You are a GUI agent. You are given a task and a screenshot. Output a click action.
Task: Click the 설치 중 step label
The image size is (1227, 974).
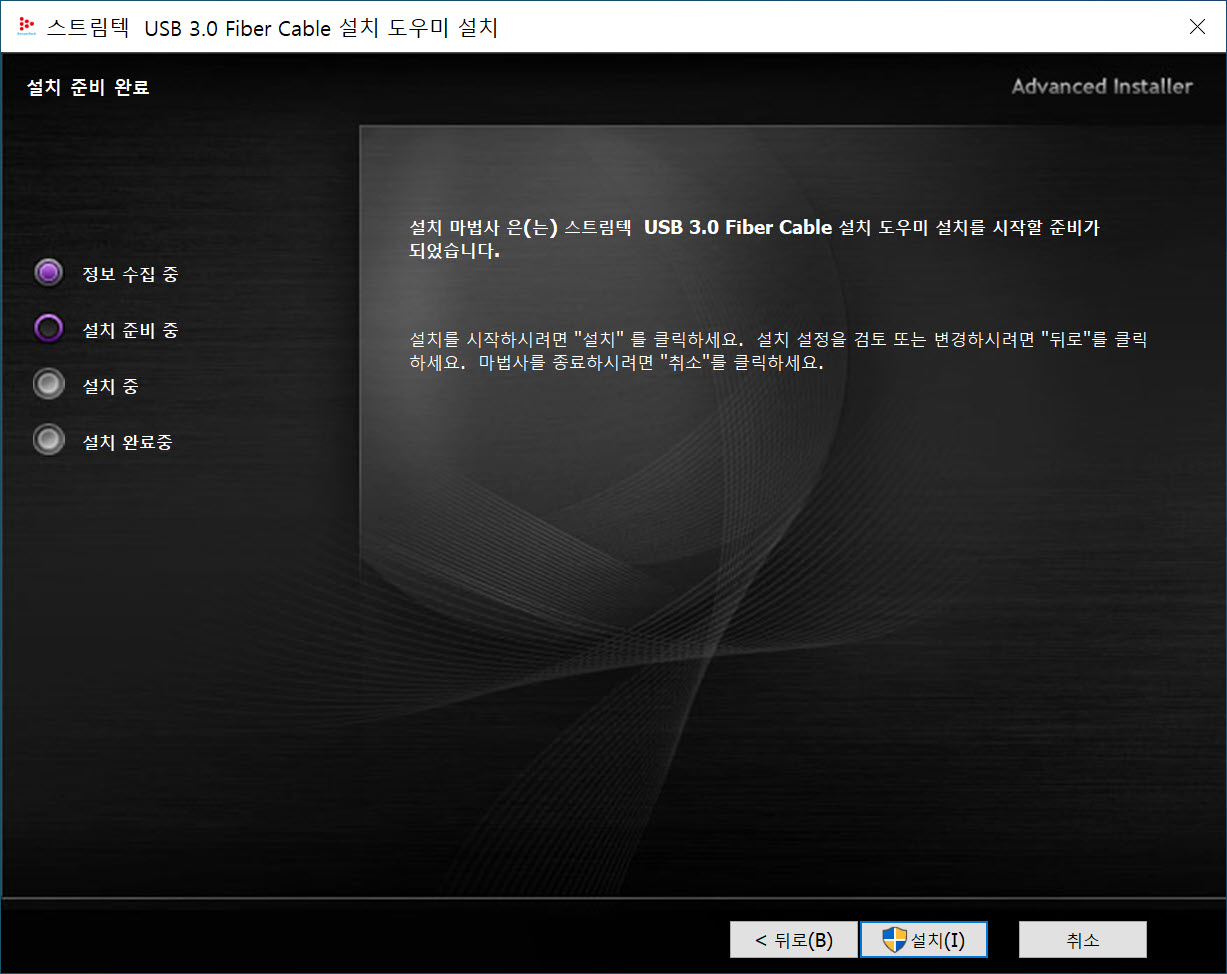click(x=110, y=386)
